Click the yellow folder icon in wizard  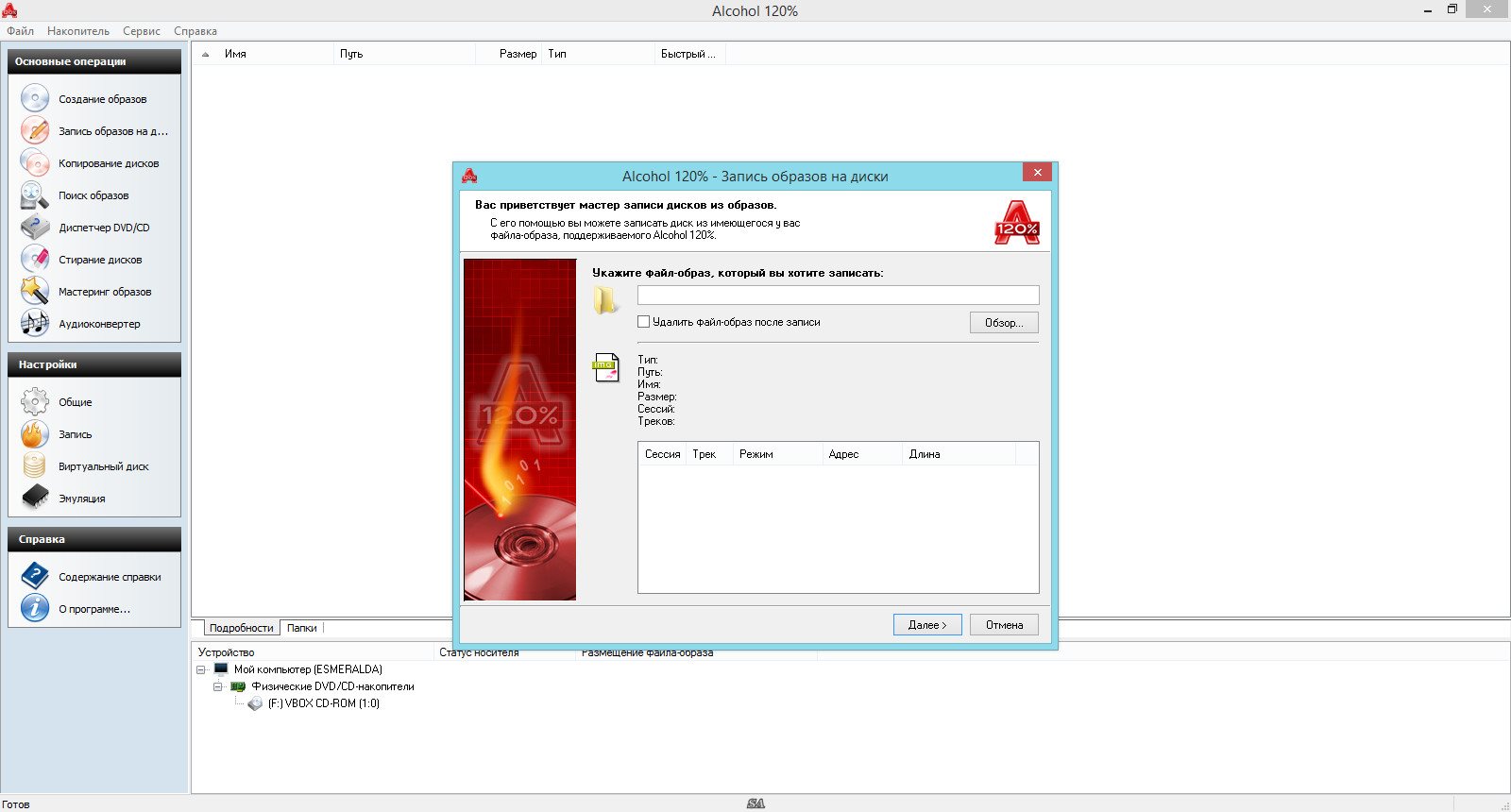click(x=605, y=300)
